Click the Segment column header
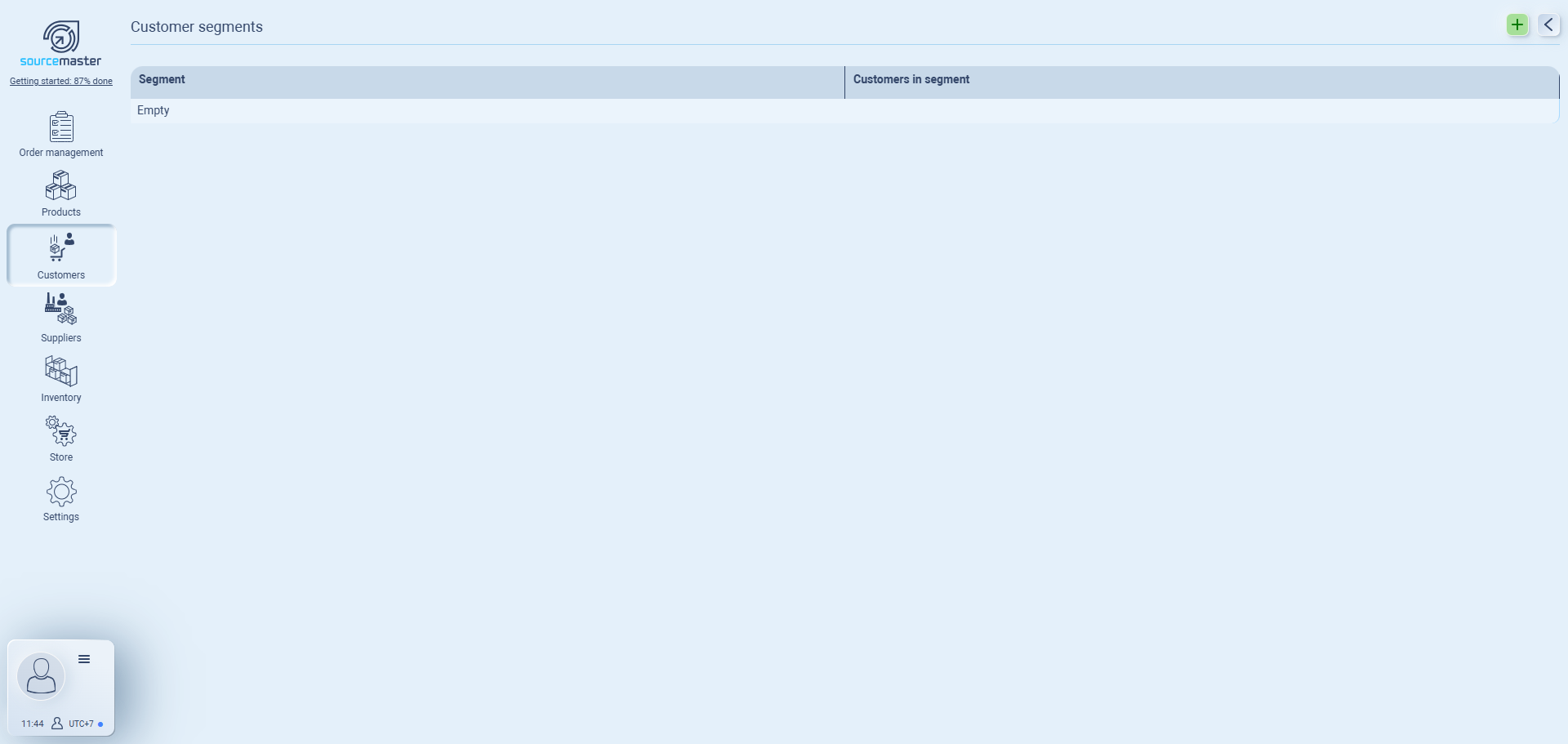Image resolution: width=1568 pixels, height=744 pixels. 488,82
